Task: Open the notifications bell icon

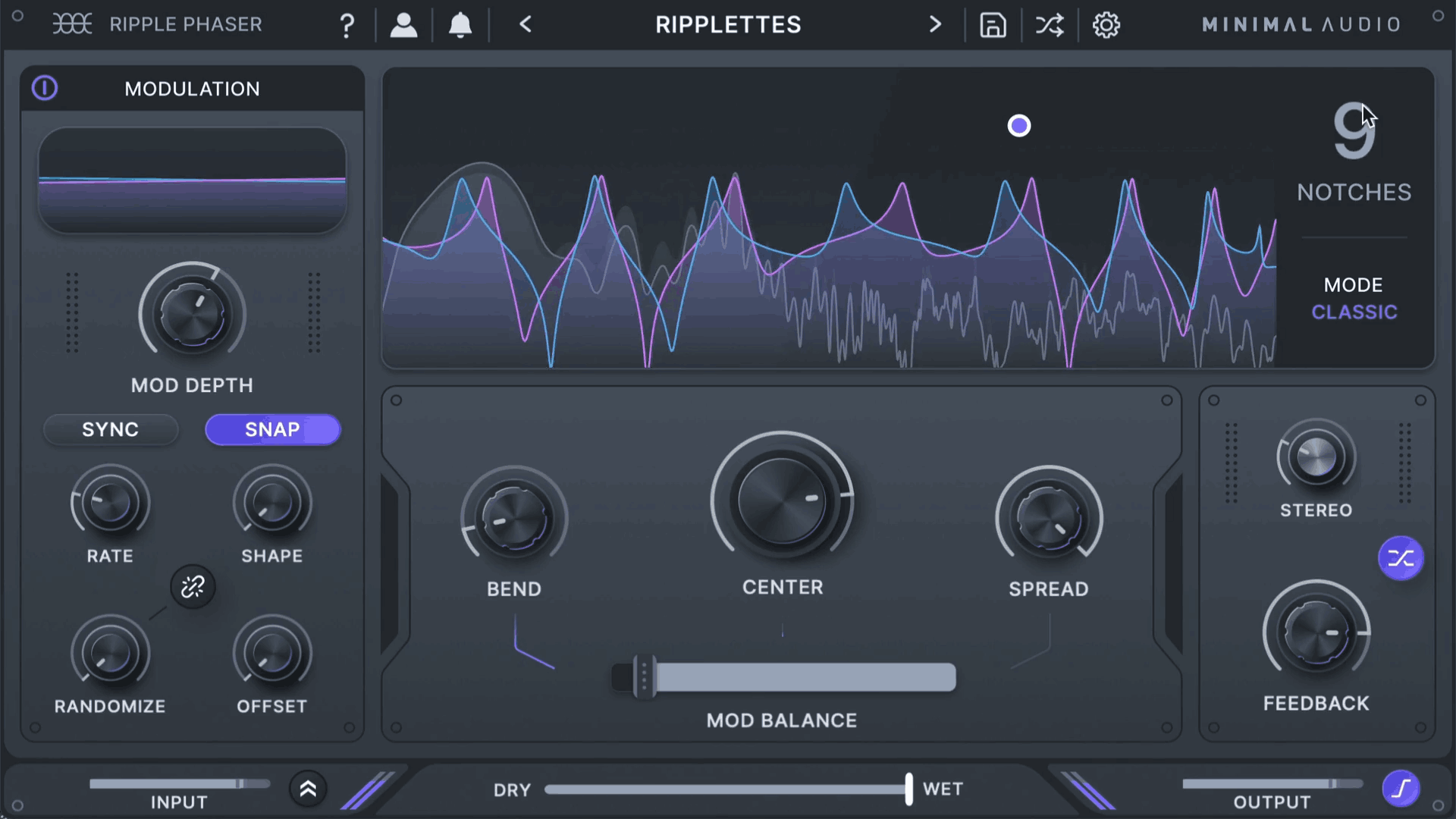Action: click(x=460, y=25)
